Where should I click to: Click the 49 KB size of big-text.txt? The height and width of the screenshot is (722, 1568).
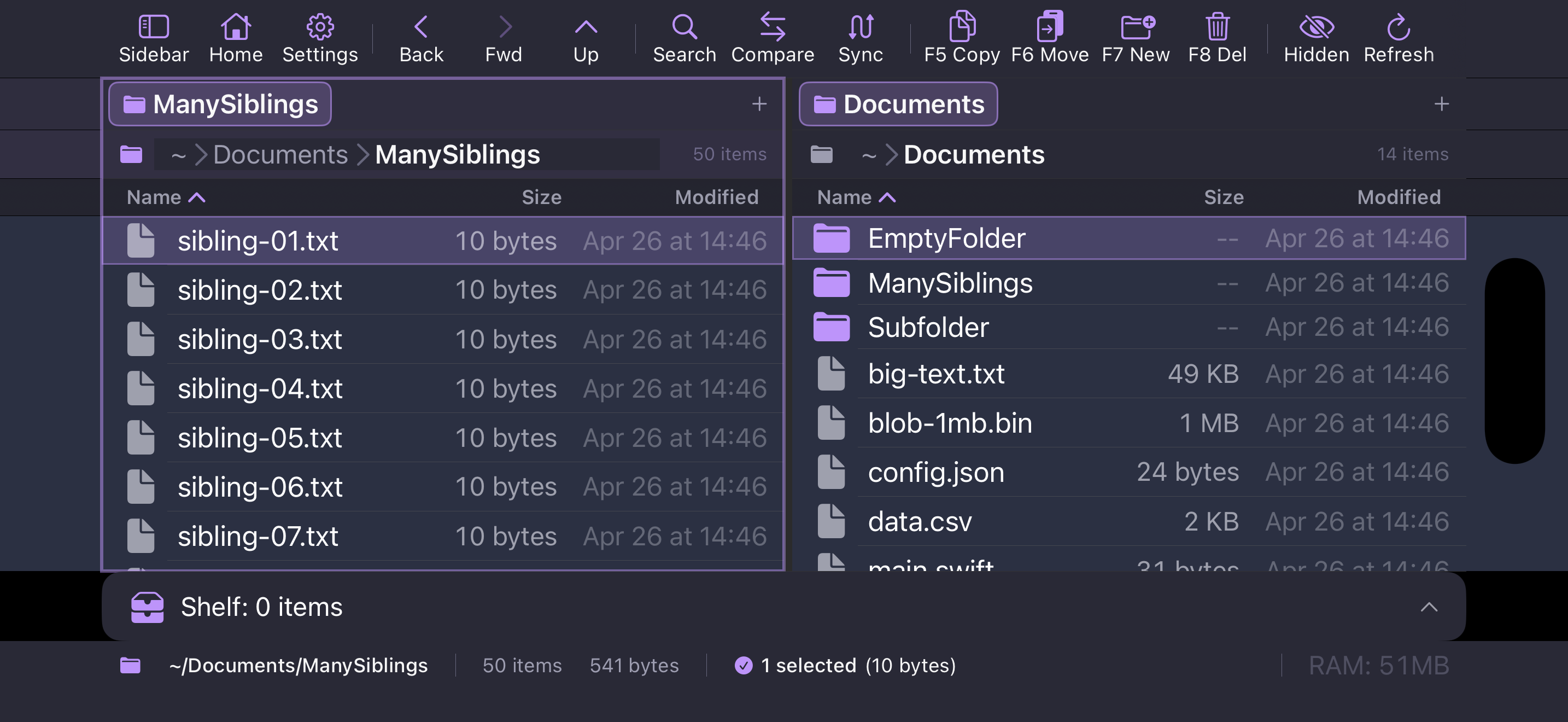pos(1203,374)
